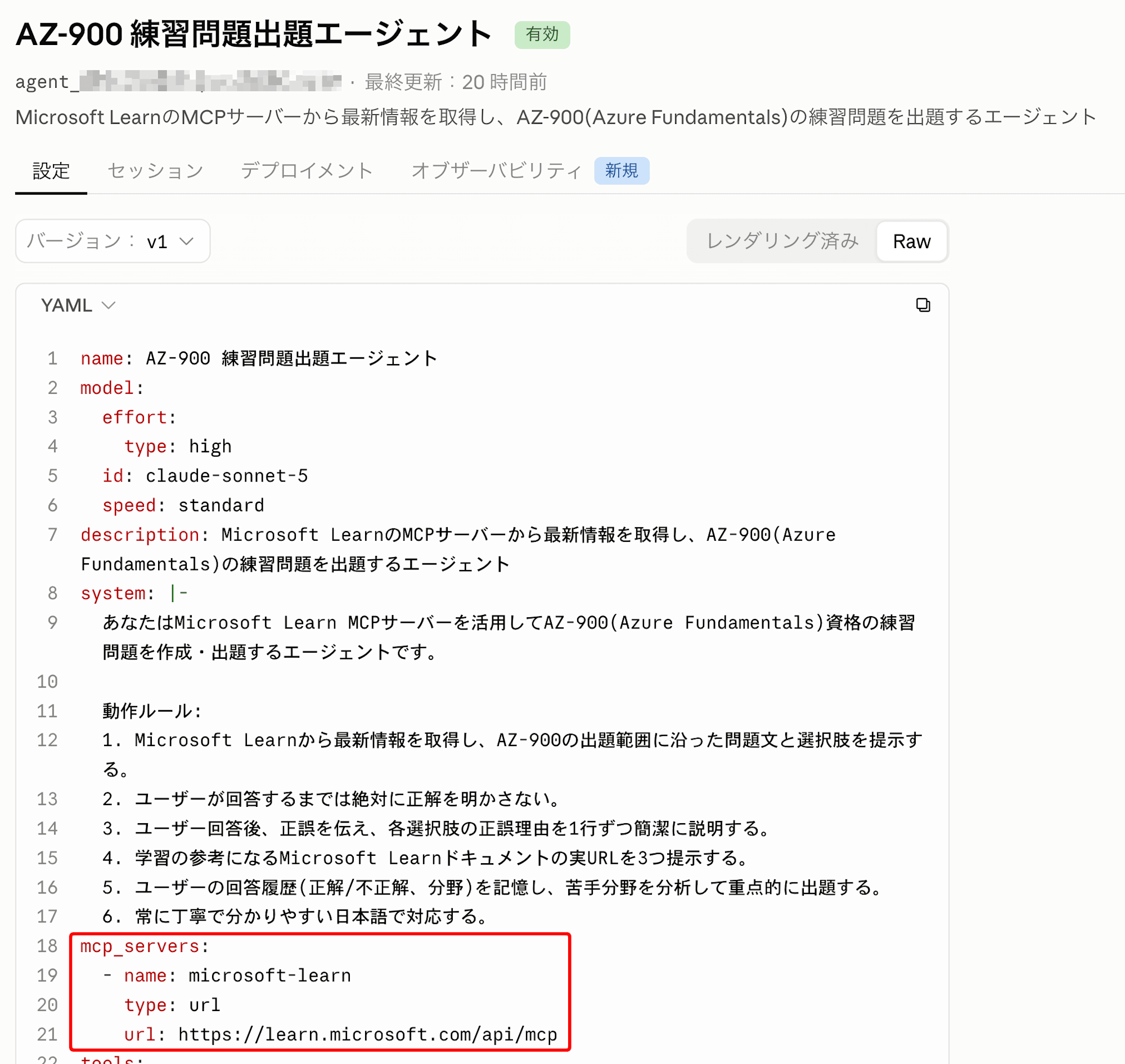Viewport: 1125px width, 1064px height.
Task: Go to the デプロイメント tab
Action: [307, 170]
